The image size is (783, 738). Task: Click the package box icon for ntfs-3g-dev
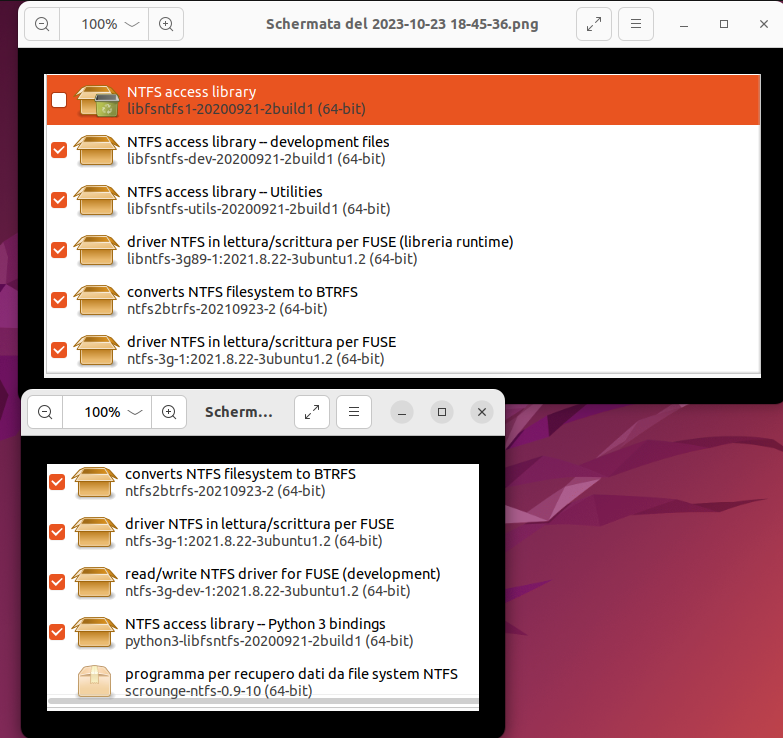[x=94, y=582]
